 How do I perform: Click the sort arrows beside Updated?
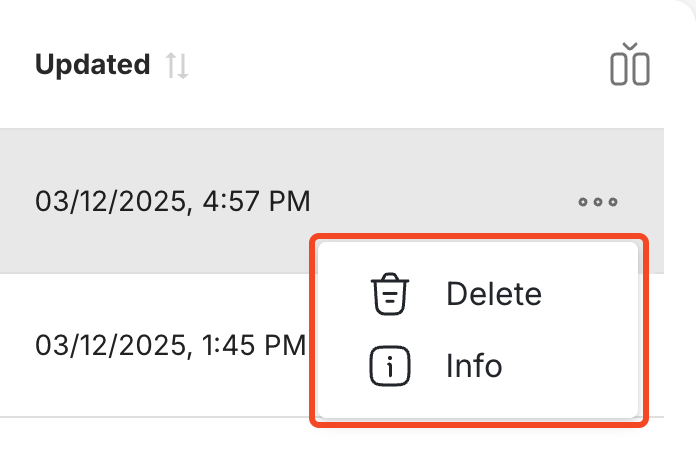pyautogui.click(x=177, y=66)
